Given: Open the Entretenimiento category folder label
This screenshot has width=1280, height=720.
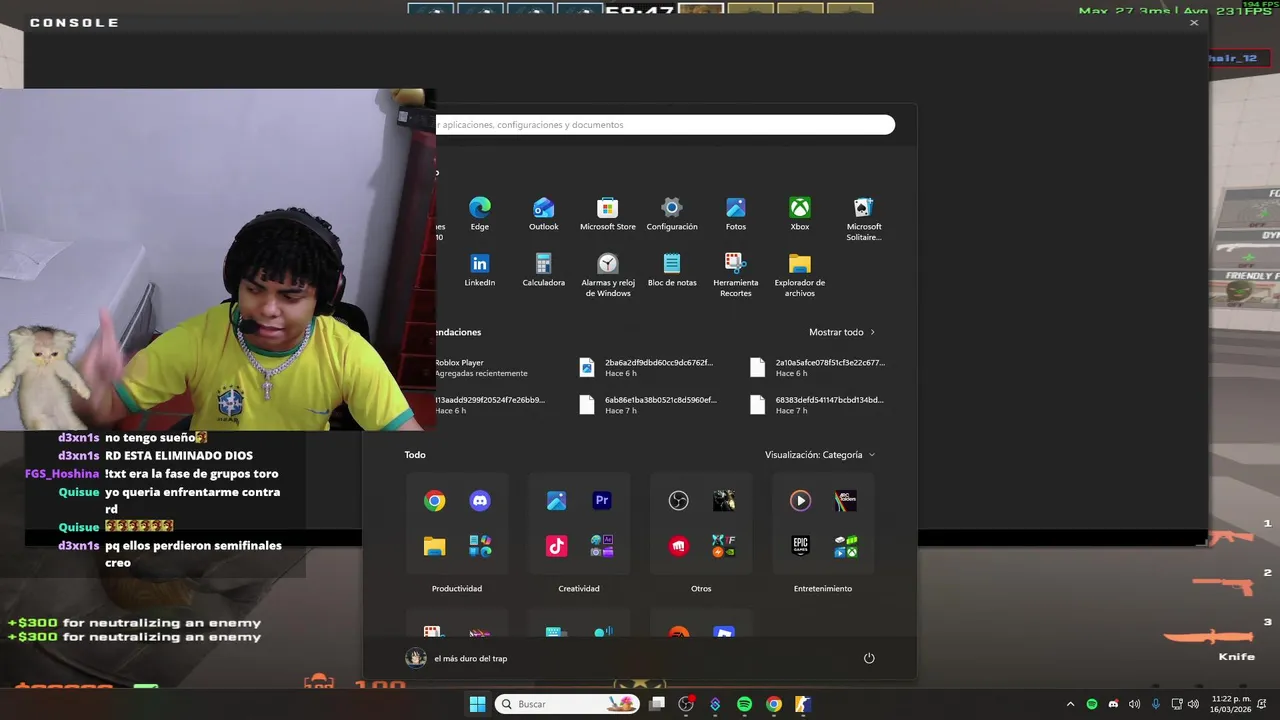Looking at the screenshot, I should point(823,588).
